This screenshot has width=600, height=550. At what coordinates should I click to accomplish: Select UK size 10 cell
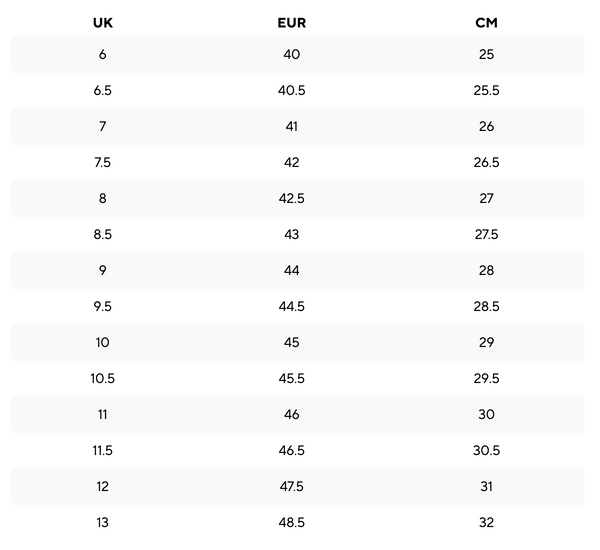pos(103,342)
